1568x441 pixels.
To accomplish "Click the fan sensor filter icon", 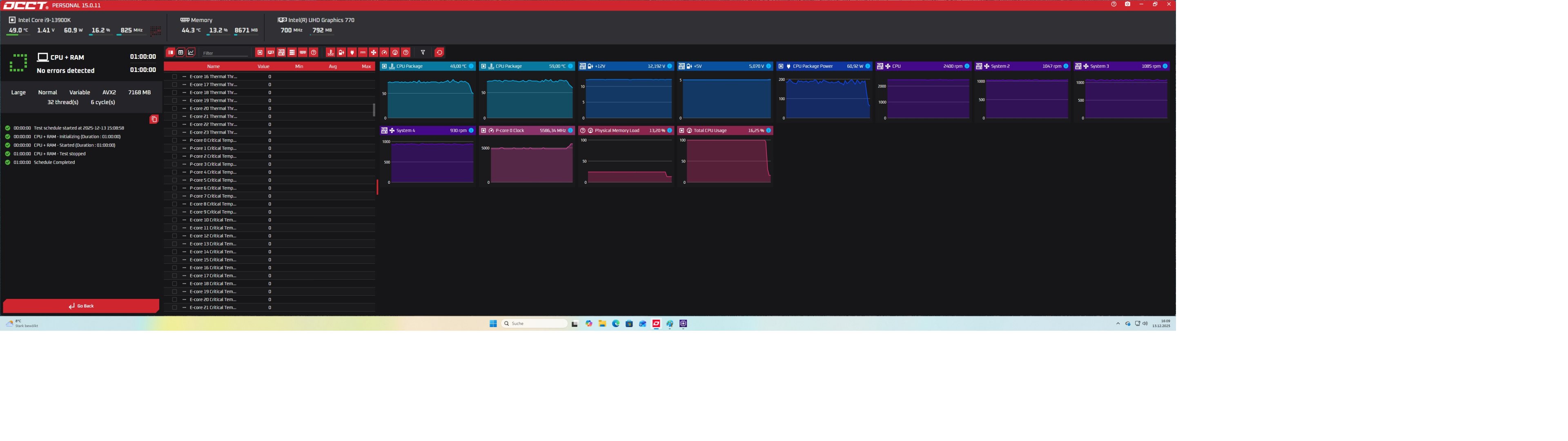I will pyautogui.click(x=374, y=52).
